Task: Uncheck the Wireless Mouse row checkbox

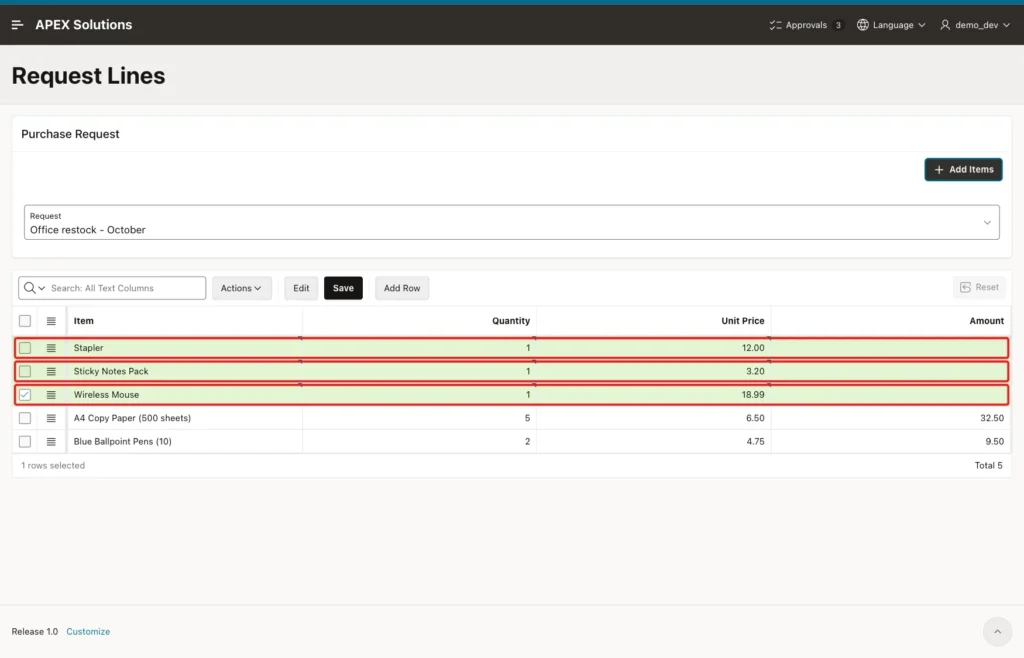Action: coord(25,395)
